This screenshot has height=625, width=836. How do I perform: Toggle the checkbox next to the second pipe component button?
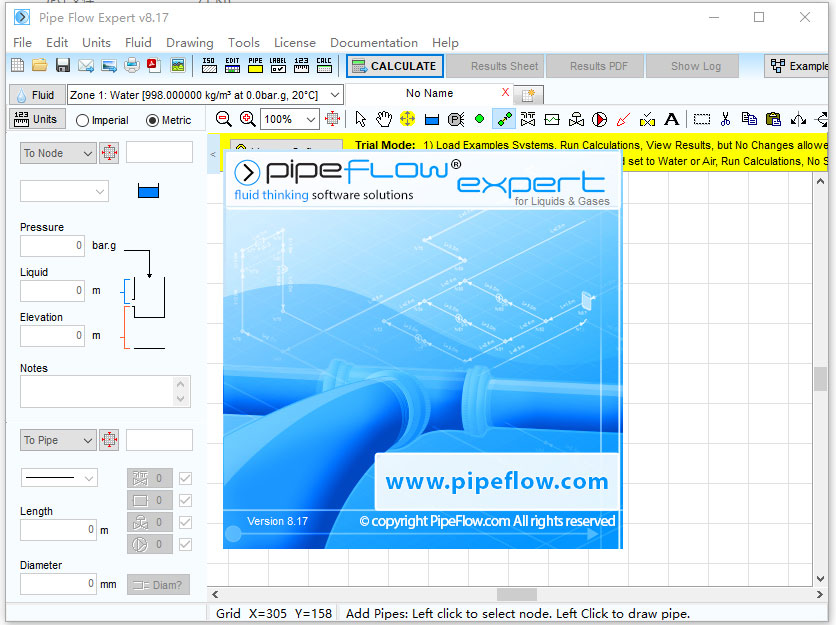pyautogui.click(x=186, y=500)
